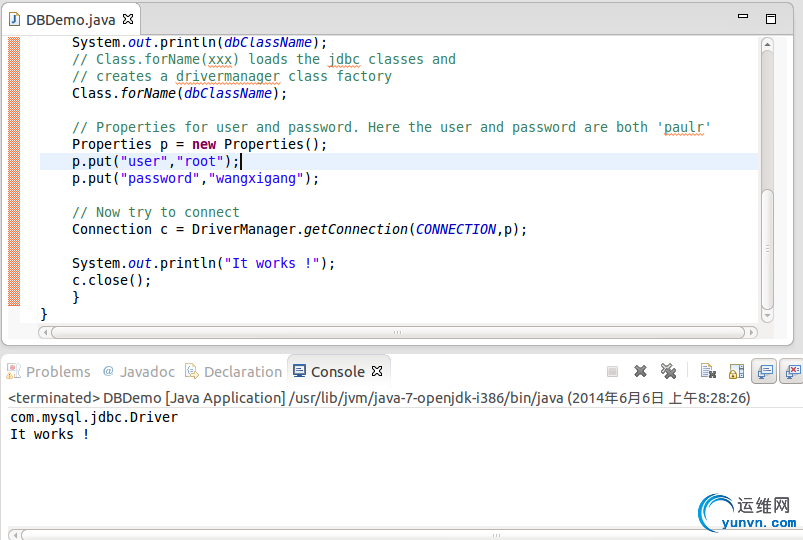
Task: Click the underlined word jdbc in comment
Action: pyautogui.click(x=344, y=59)
